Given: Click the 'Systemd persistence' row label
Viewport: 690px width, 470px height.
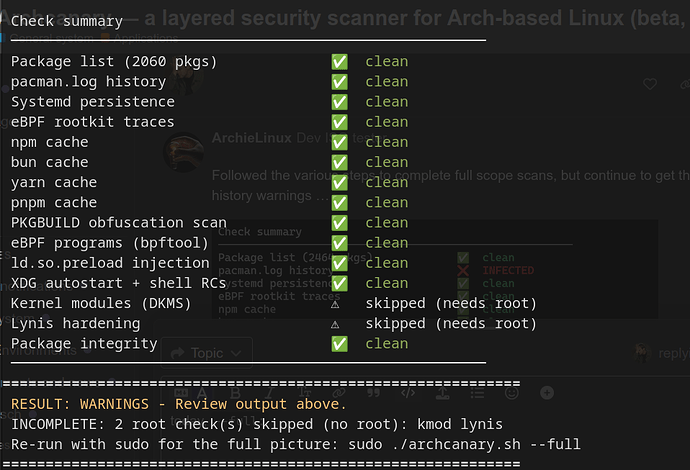Looking at the screenshot, I should [92, 102].
